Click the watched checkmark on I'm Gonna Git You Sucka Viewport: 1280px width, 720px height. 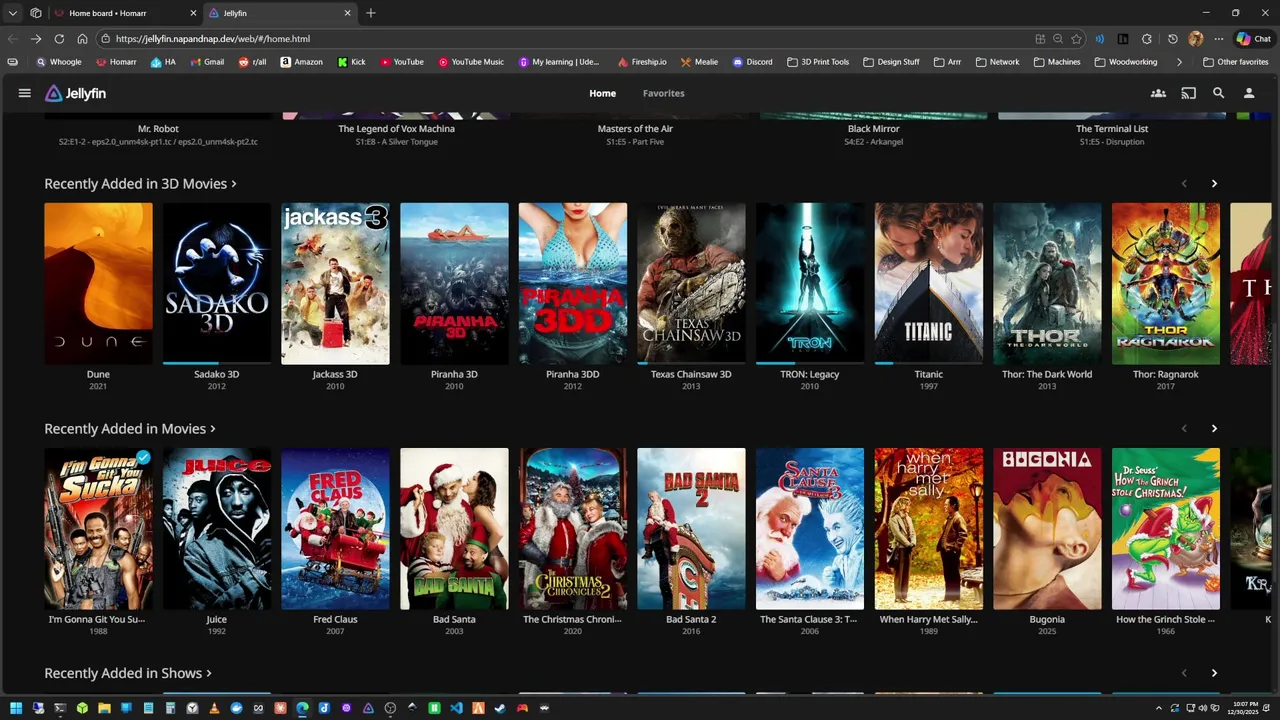tap(143, 458)
